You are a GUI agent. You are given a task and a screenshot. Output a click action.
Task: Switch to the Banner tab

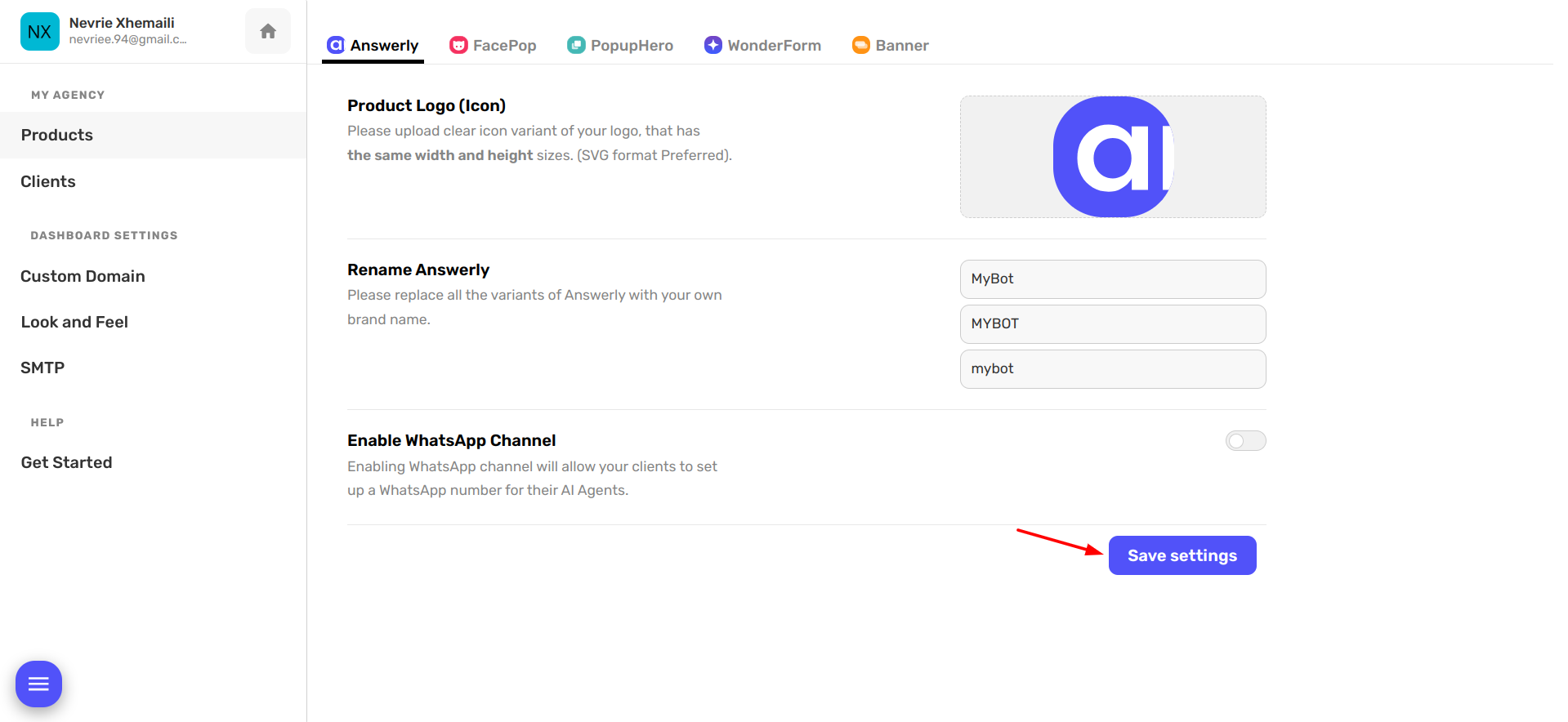(x=891, y=45)
